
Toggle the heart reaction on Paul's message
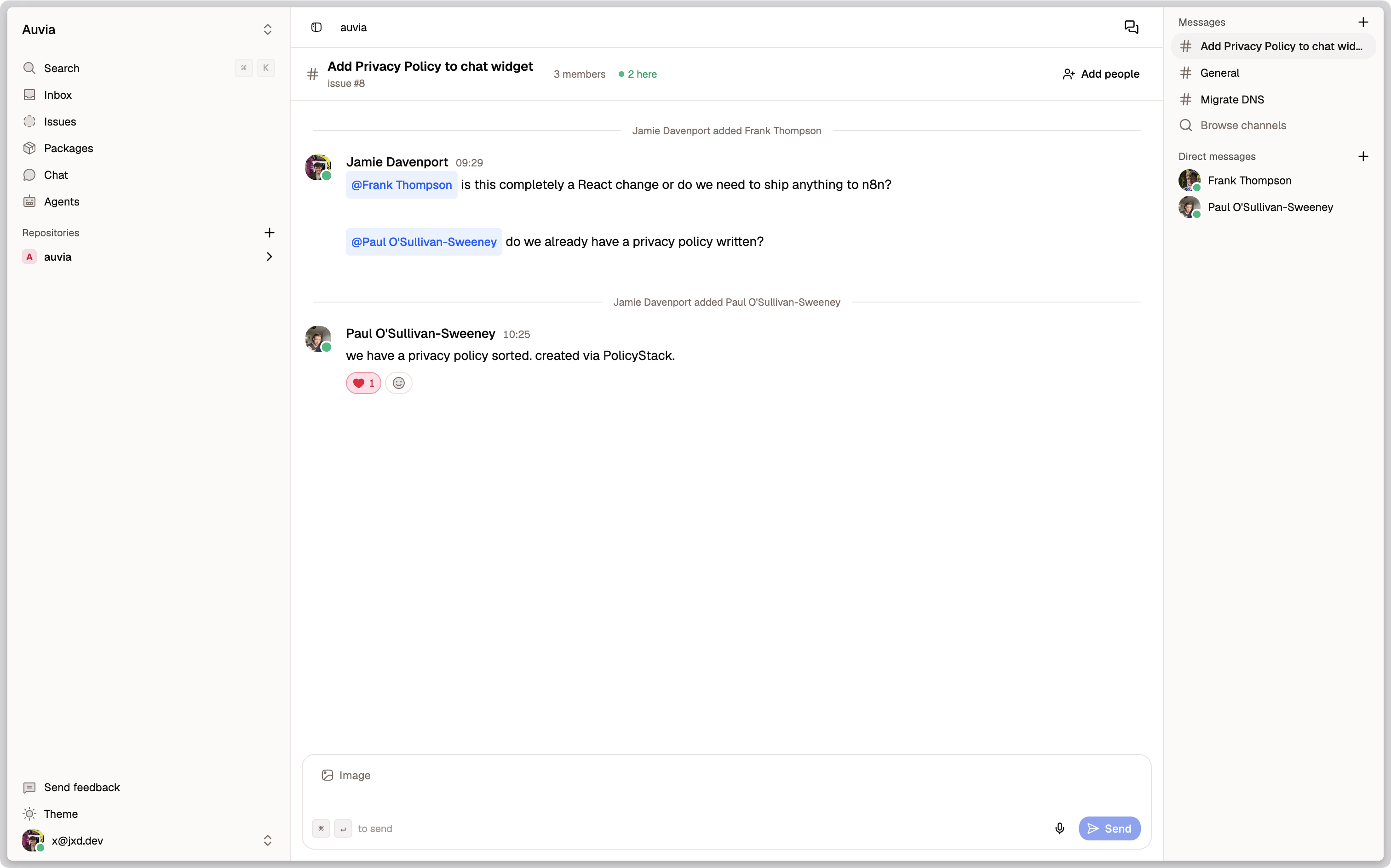[x=363, y=383]
